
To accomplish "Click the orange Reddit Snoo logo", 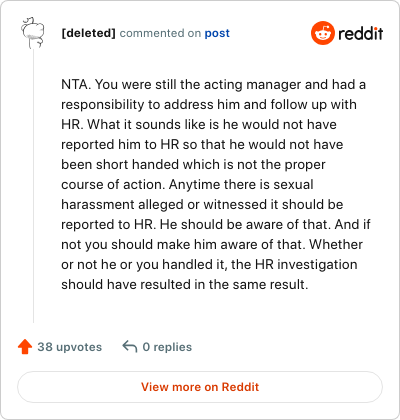I will 322,33.
